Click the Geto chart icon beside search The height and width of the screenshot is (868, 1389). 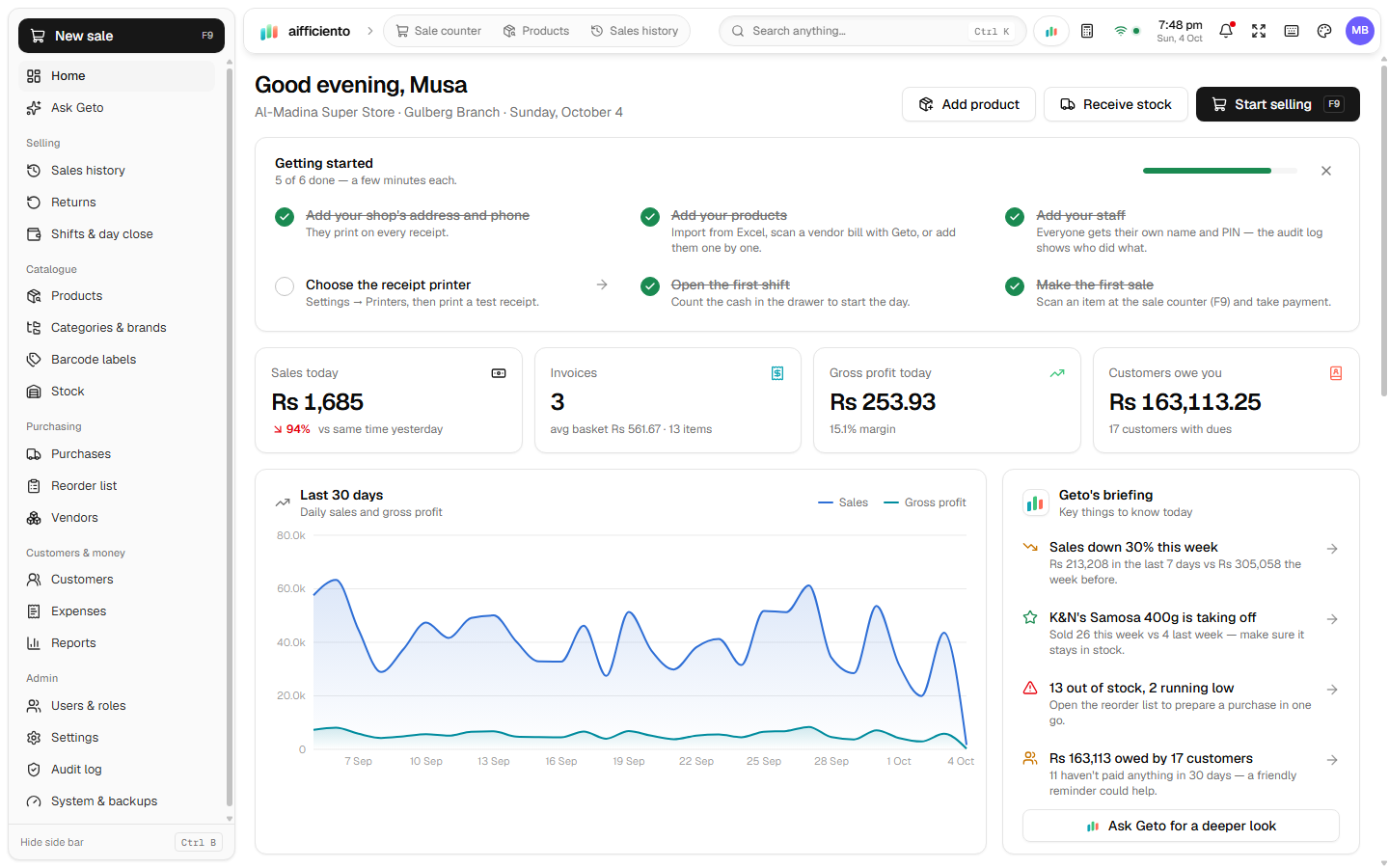point(1051,31)
